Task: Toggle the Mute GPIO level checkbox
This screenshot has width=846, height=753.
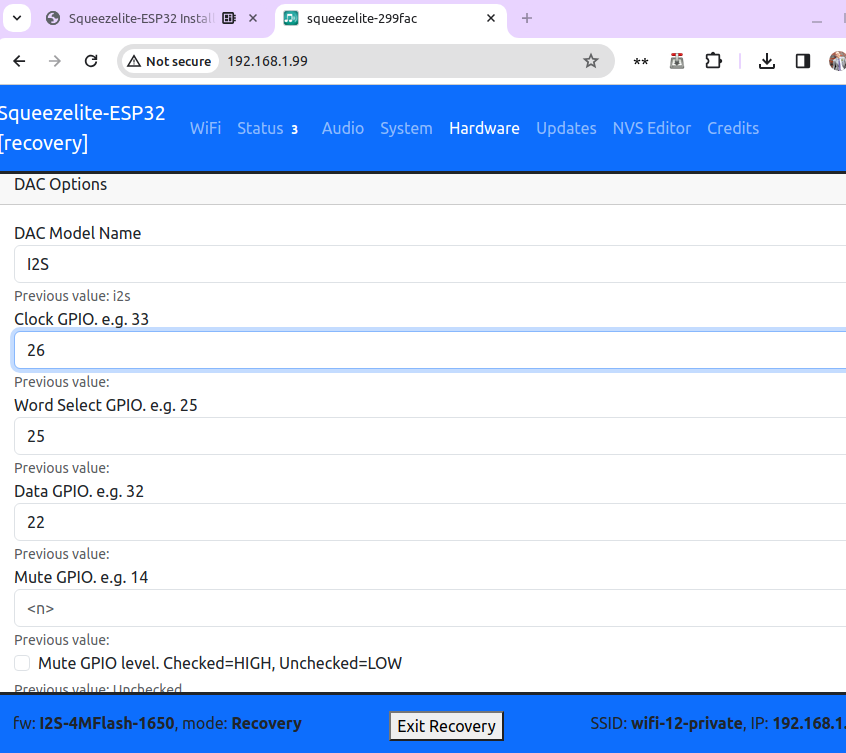Action: point(22,663)
